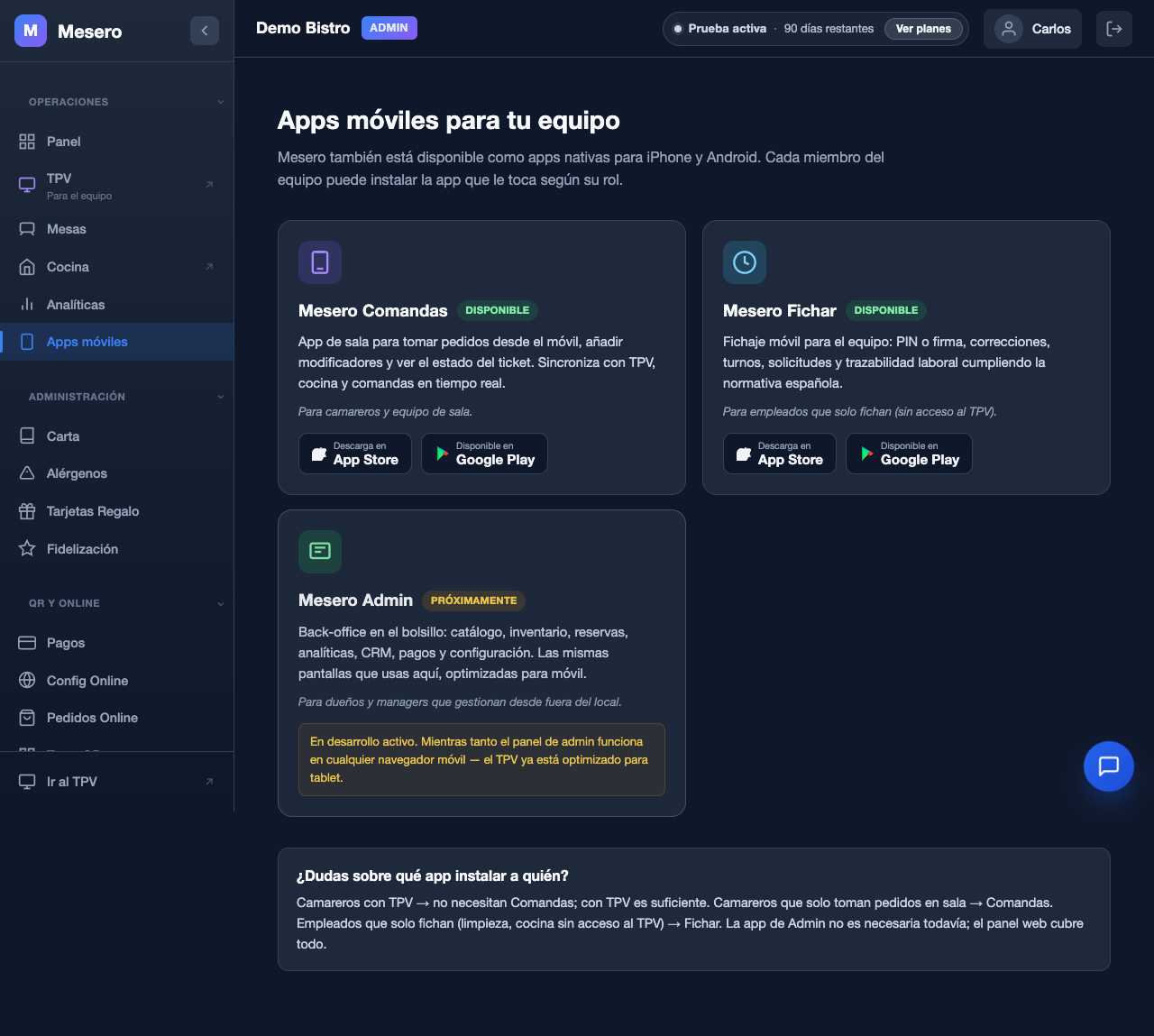The image size is (1154, 1036).
Task: Click the '¿Dudas sobre qué app instalar a quién?' heading
Action: [433, 876]
